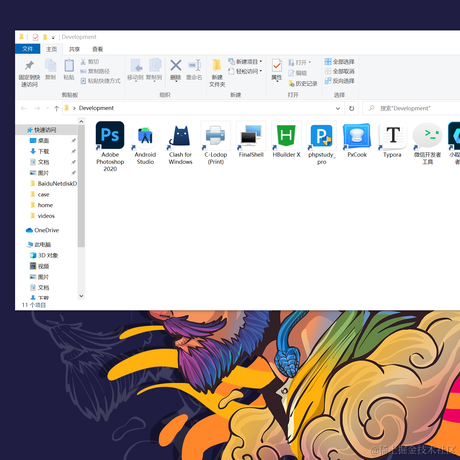The width and height of the screenshot is (460, 460).
Task: Click the up-one-level arrow
Action: point(56,108)
